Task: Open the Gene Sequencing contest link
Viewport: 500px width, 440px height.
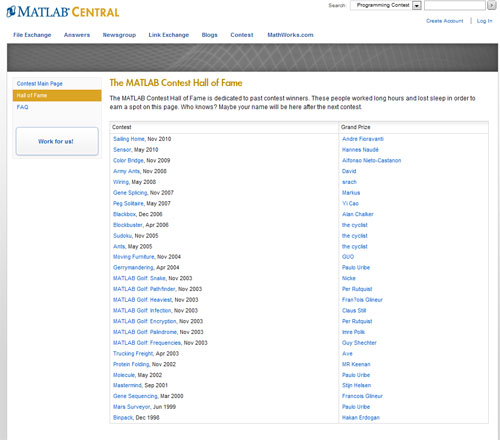Action: (x=135, y=396)
